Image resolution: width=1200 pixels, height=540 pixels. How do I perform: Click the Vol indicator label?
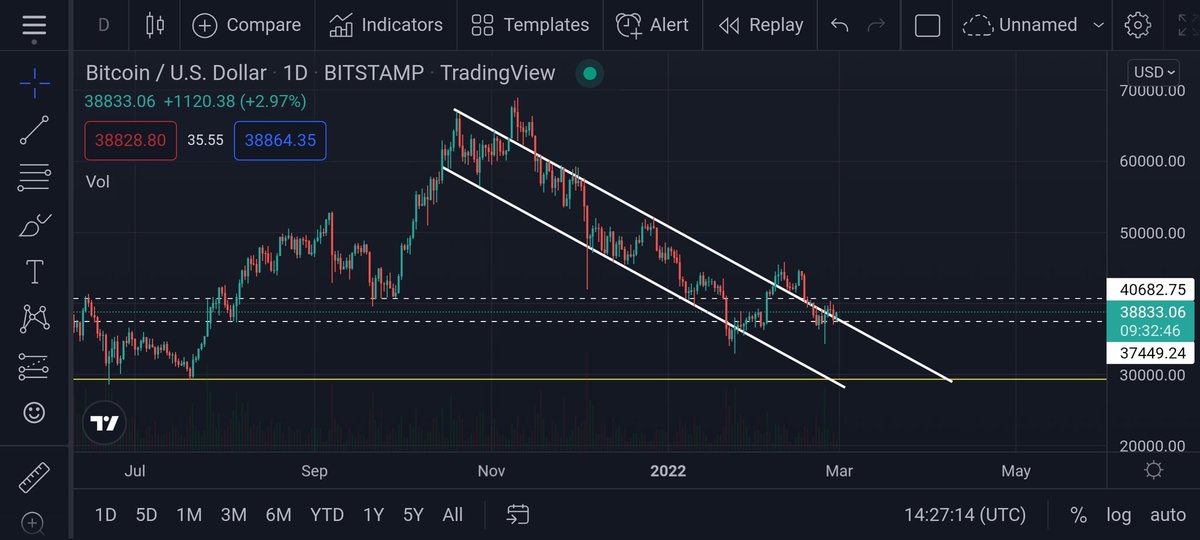98,182
